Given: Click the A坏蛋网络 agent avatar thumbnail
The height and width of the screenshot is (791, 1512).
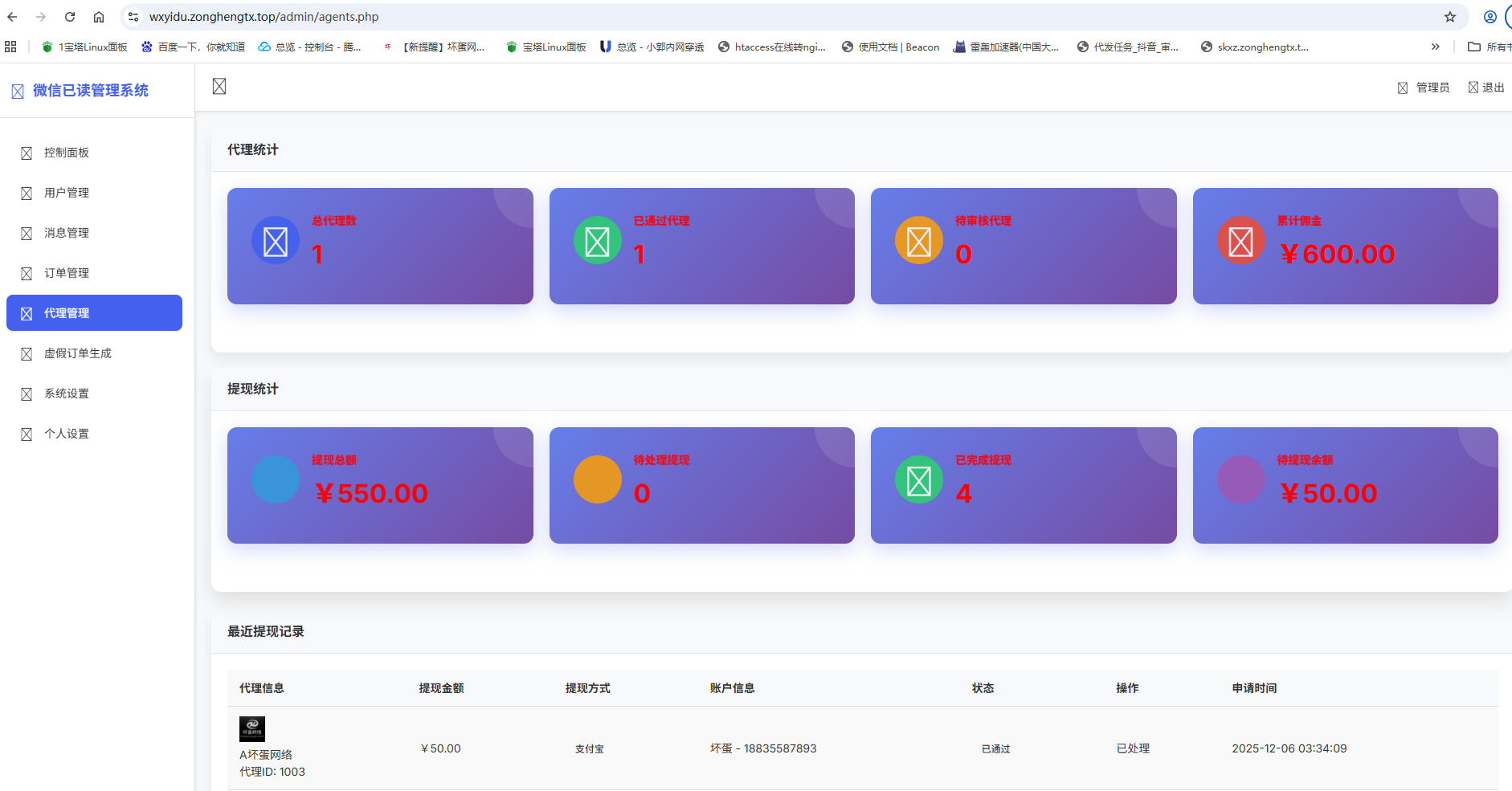Looking at the screenshot, I should pyautogui.click(x=252, y=728).
